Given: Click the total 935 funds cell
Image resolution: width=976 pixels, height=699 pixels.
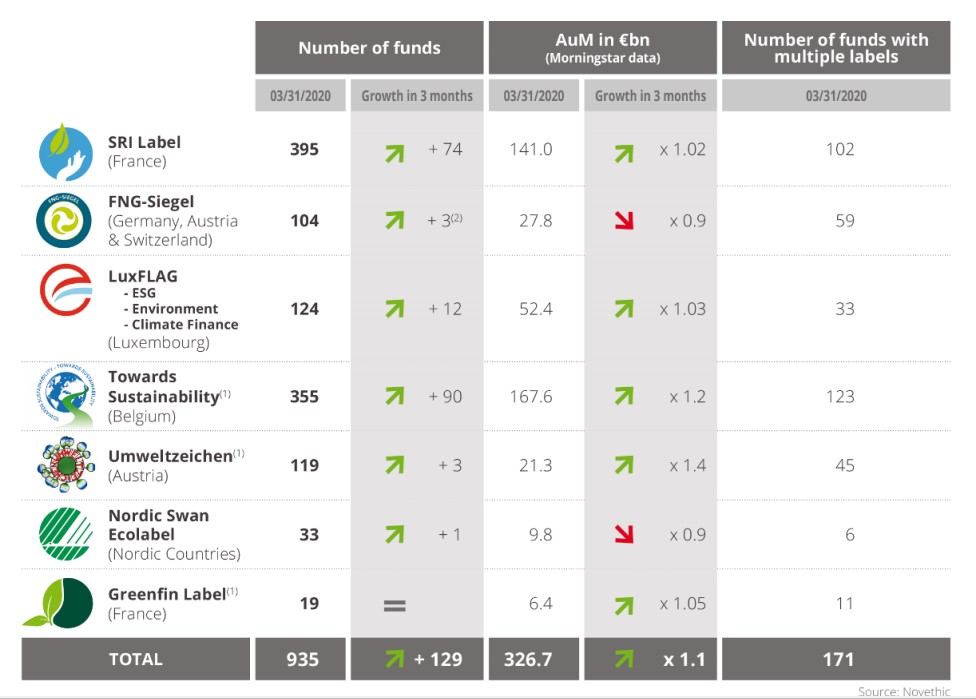Looking at the screenshot, I should coord(302,659).
